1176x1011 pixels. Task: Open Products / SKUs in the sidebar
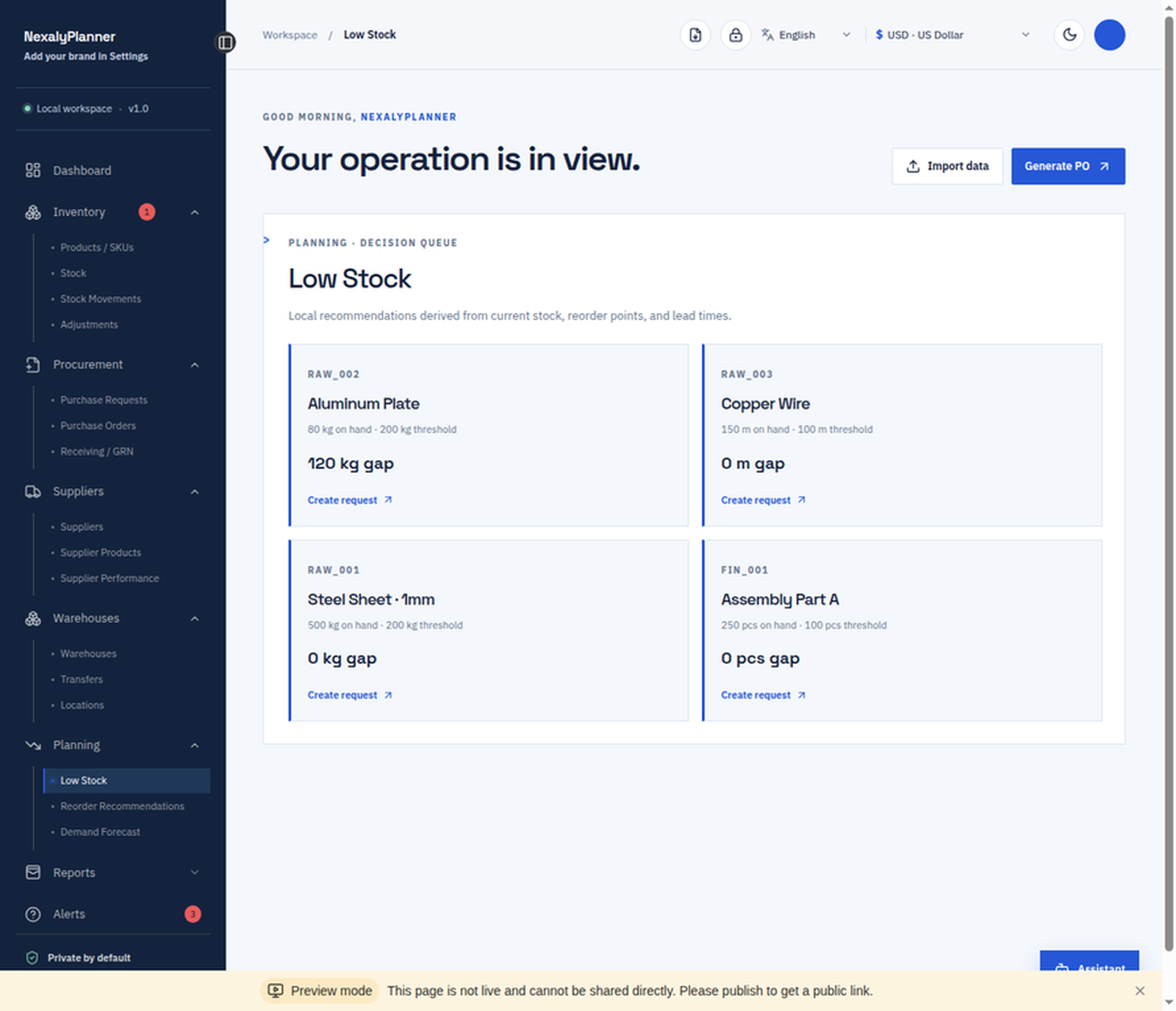(x=97, y=248)
